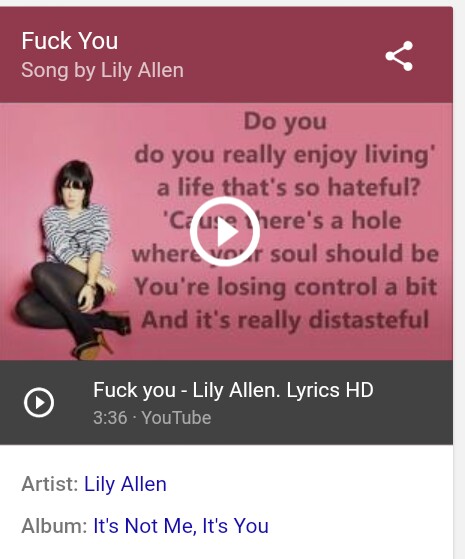Click the 'Album:' label

pos(54,526)
